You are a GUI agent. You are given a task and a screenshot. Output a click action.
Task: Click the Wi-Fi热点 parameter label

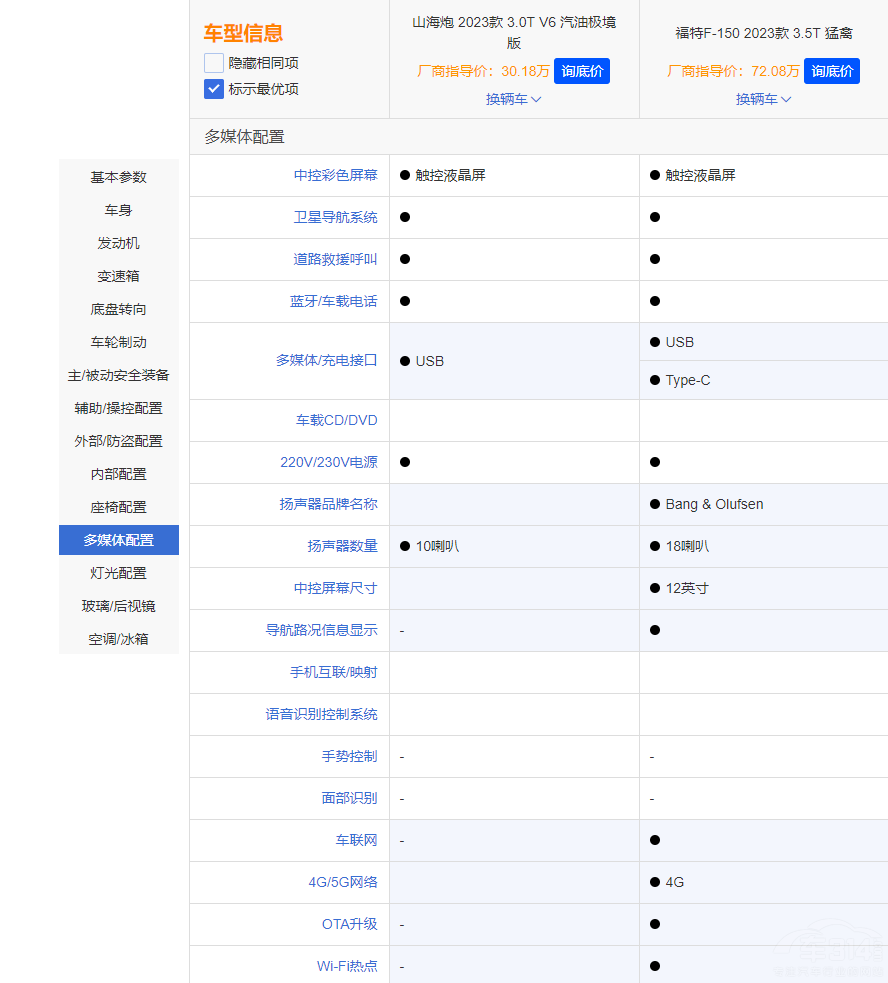347,966
